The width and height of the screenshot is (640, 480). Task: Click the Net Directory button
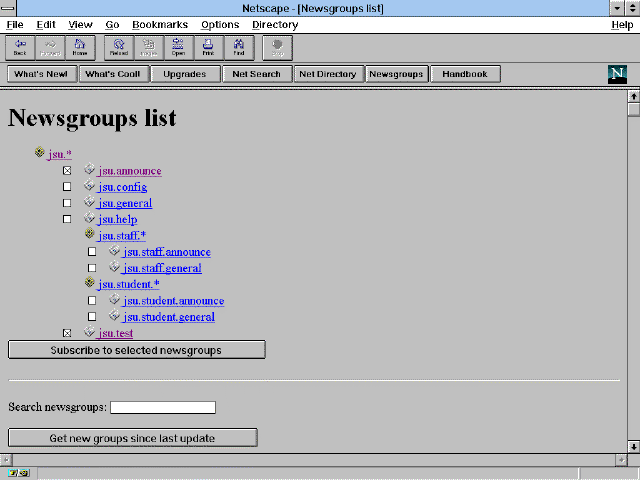click(x=328, y=74)
